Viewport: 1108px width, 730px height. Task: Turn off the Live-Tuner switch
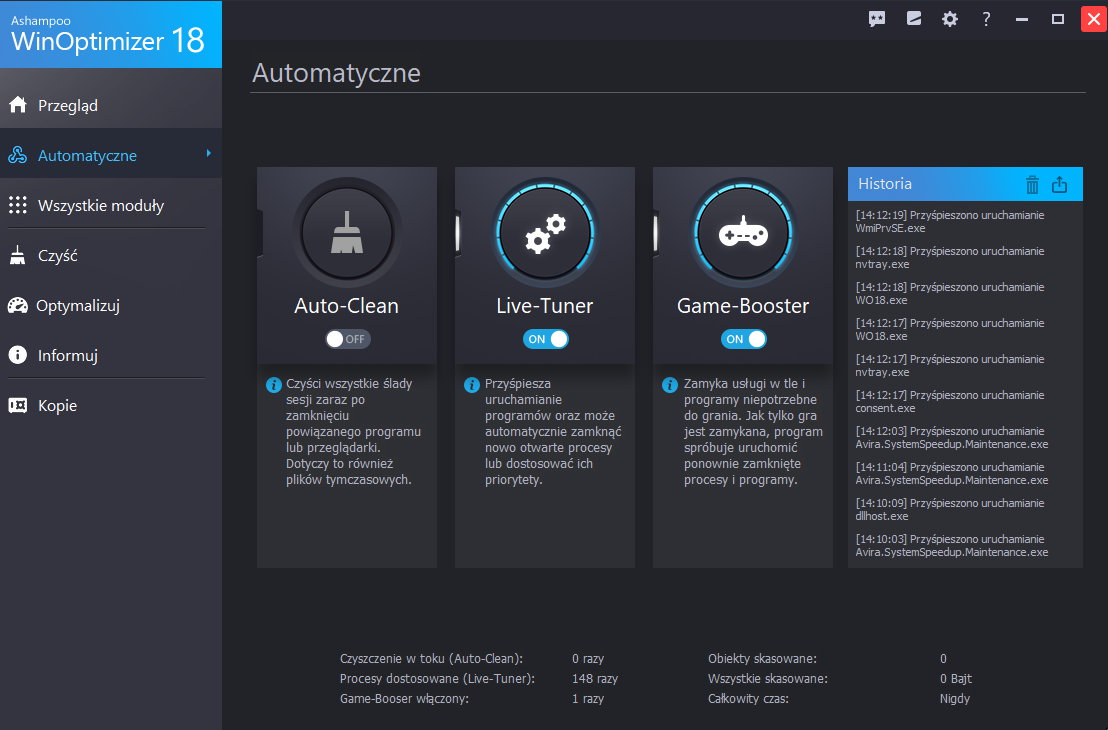[546, 339]
